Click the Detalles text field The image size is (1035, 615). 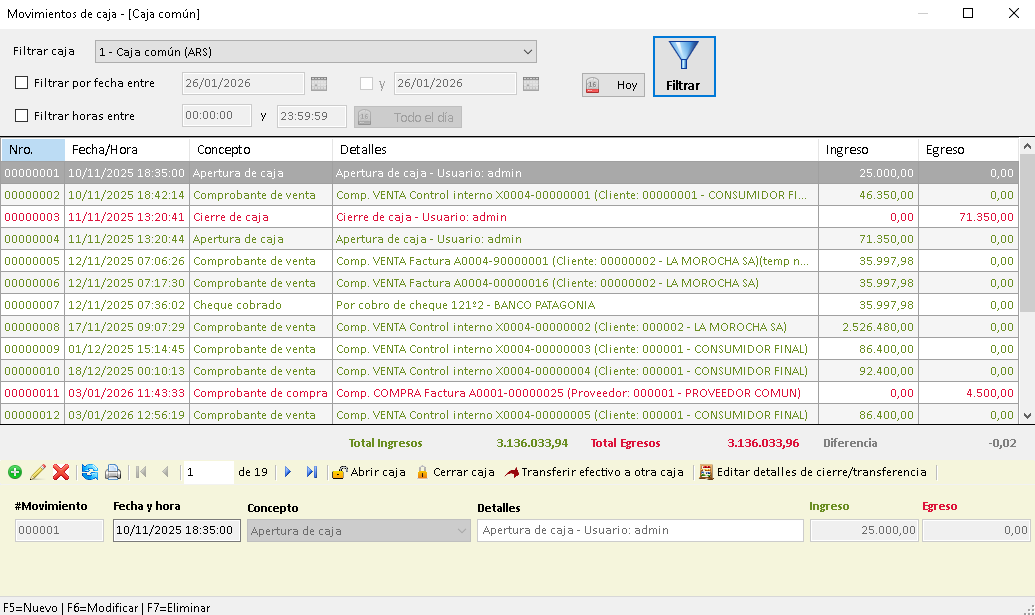click(x=640, y=531)
